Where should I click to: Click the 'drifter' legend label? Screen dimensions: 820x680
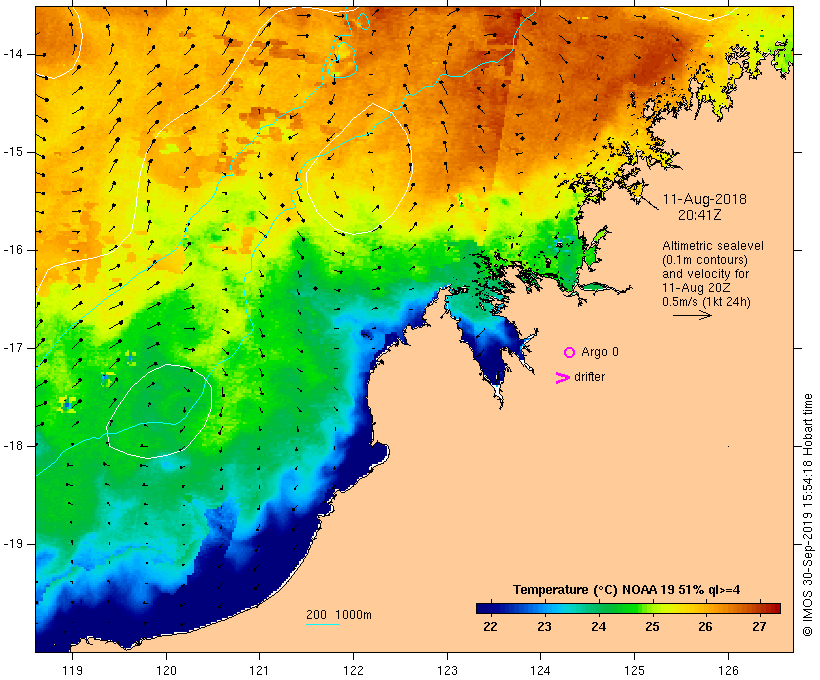589,377
